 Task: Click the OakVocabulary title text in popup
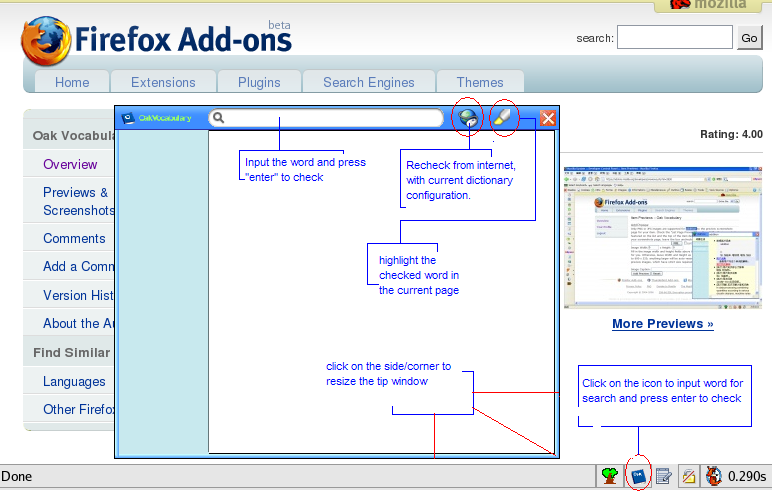coord(164,118)
